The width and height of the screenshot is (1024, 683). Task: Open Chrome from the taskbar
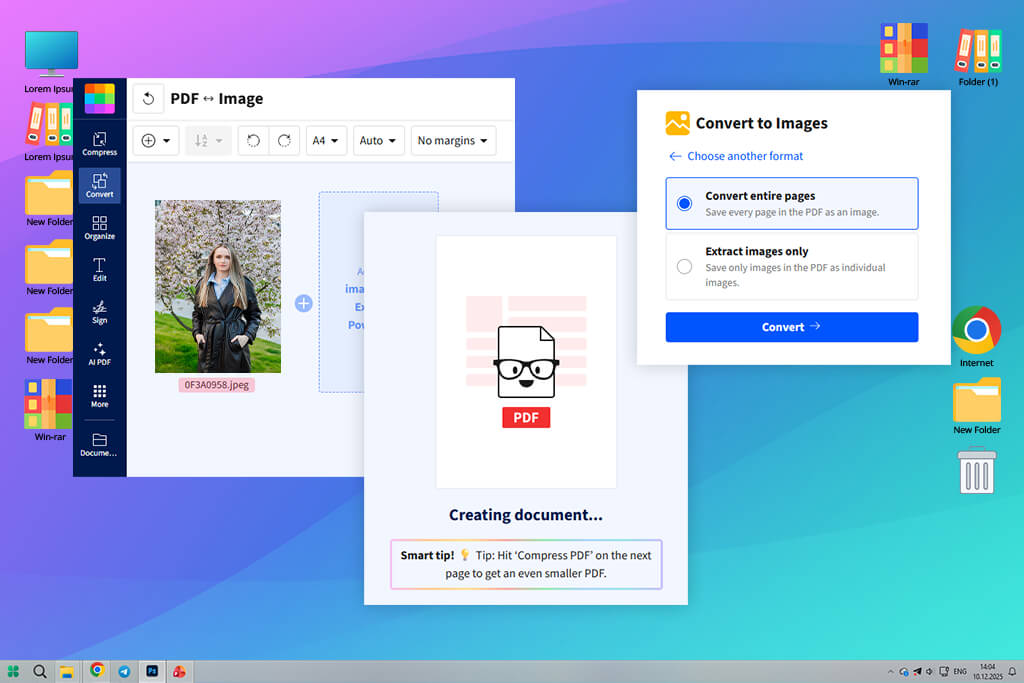pyautogui.click(x=97, y=671)
